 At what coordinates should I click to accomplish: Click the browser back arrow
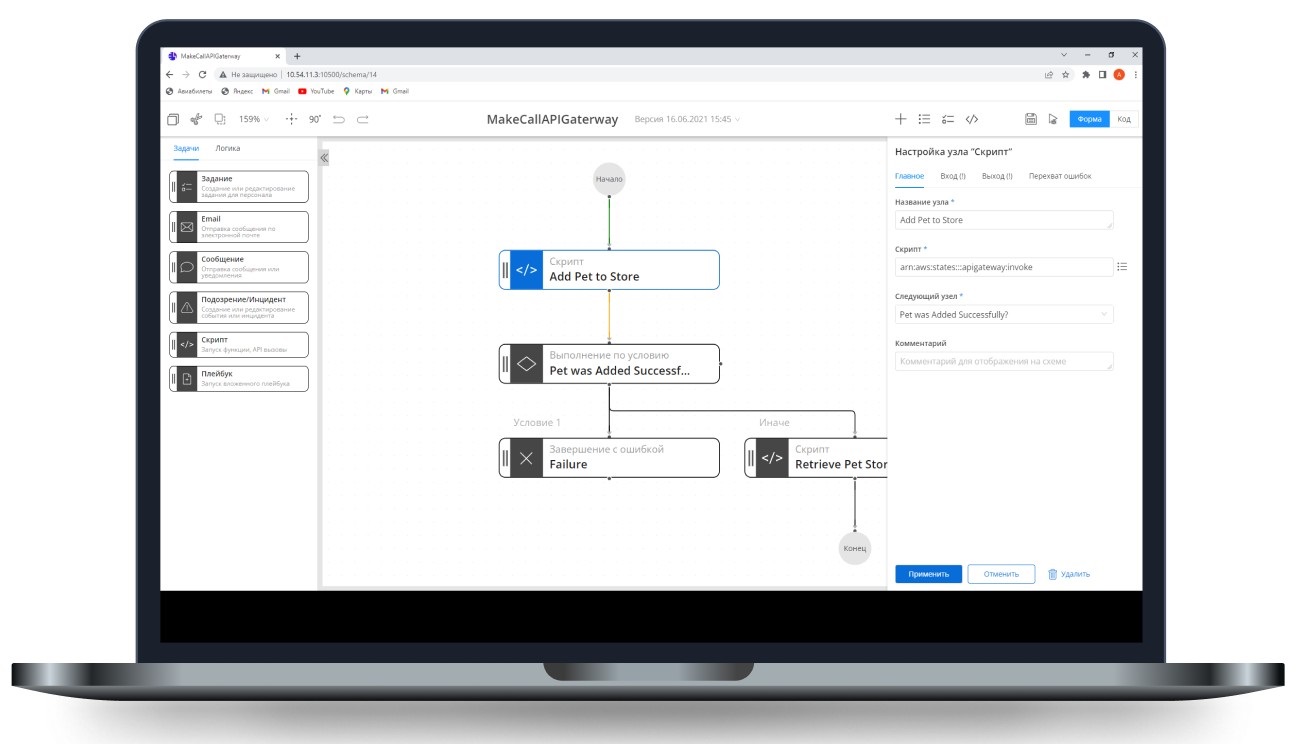170,74
